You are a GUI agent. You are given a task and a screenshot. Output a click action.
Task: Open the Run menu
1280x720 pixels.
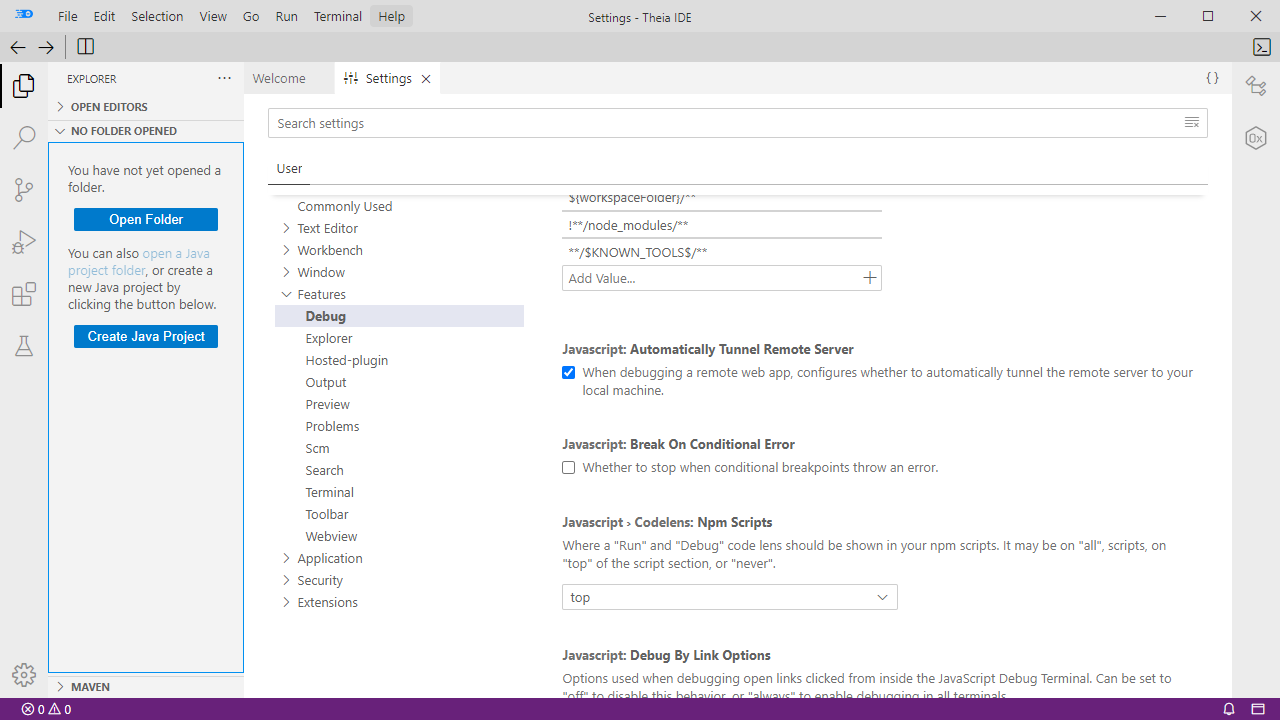pos(286,16)
